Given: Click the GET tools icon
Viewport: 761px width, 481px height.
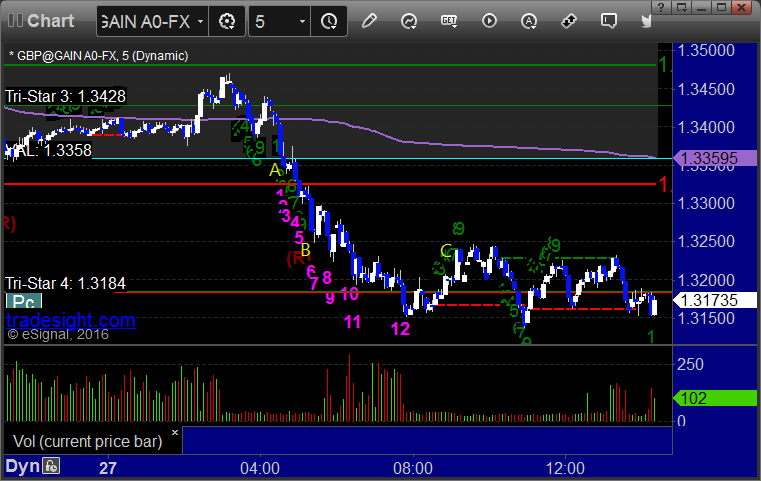Looking at the screenshot, I should [449, 21].
